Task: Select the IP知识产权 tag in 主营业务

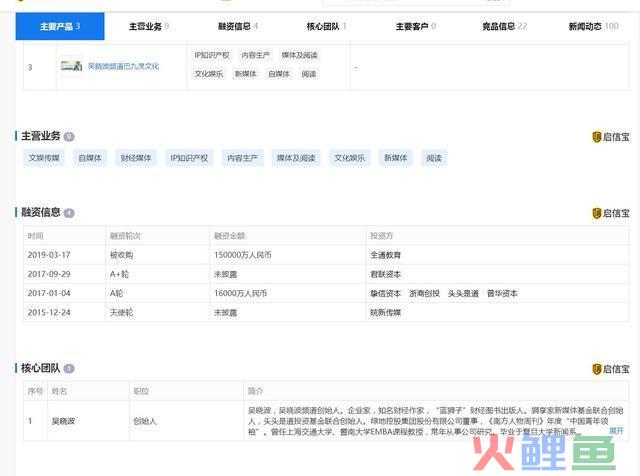Action: click(x=189, y=158)
